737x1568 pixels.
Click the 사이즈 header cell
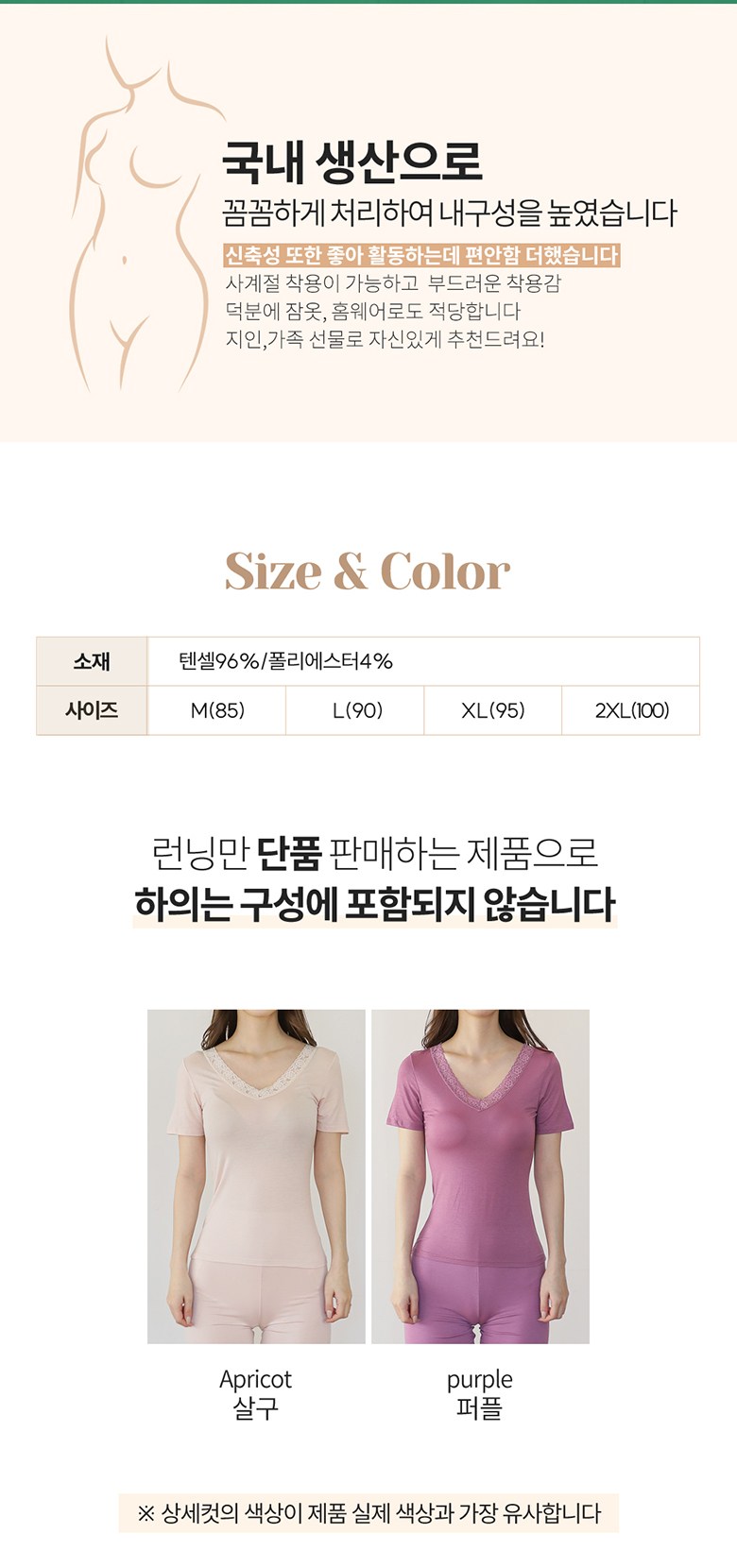[x=92, y=710]
